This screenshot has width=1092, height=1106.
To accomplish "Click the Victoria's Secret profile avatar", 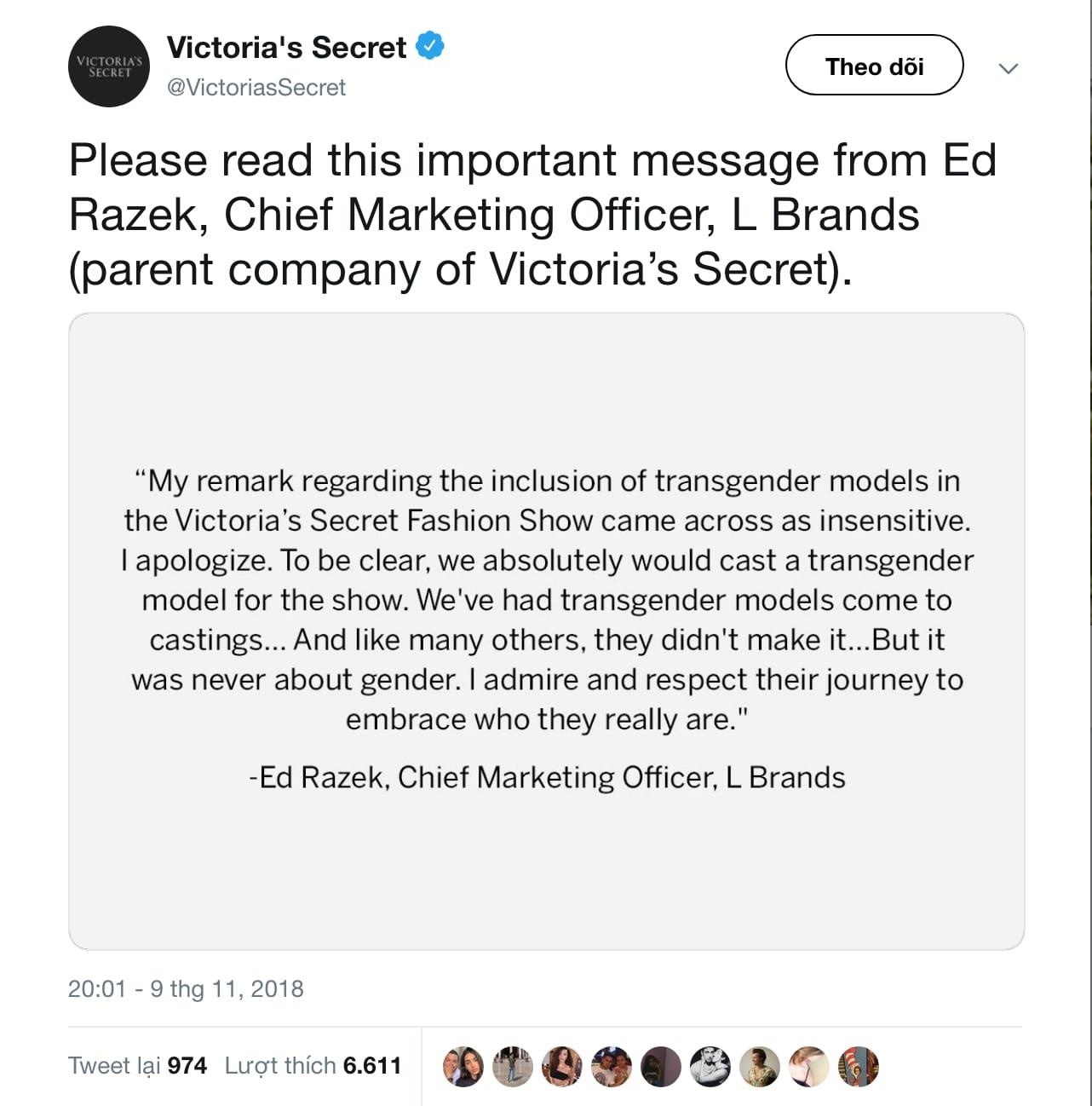I will [109, 66].
